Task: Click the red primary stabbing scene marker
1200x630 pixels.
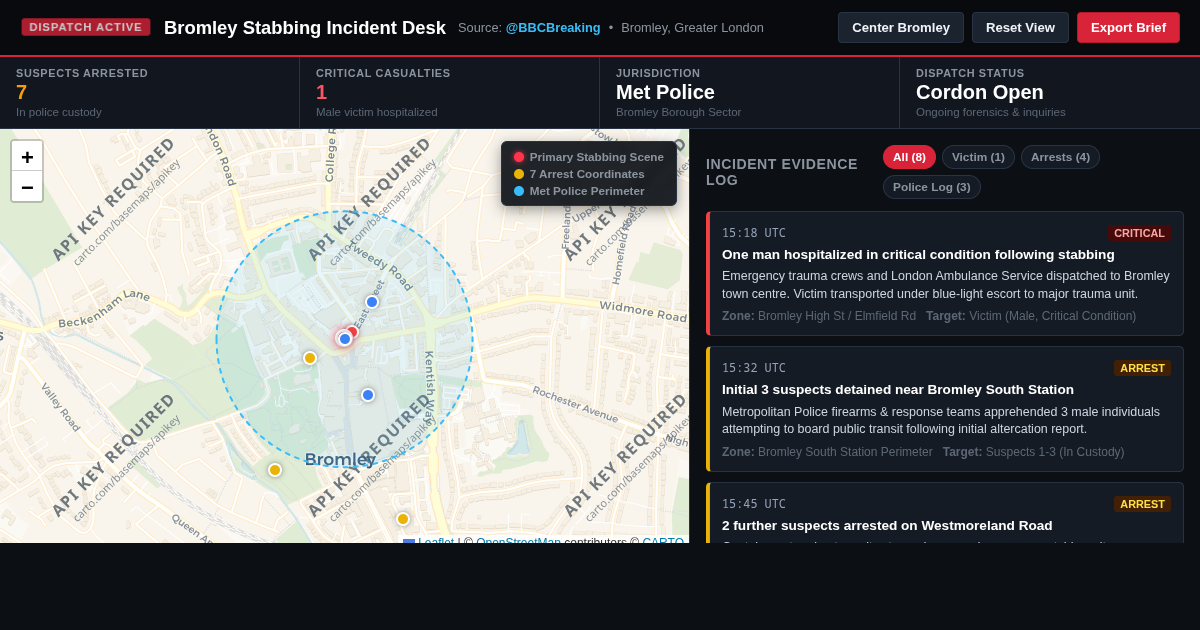Action: click(x=352, y=332)
